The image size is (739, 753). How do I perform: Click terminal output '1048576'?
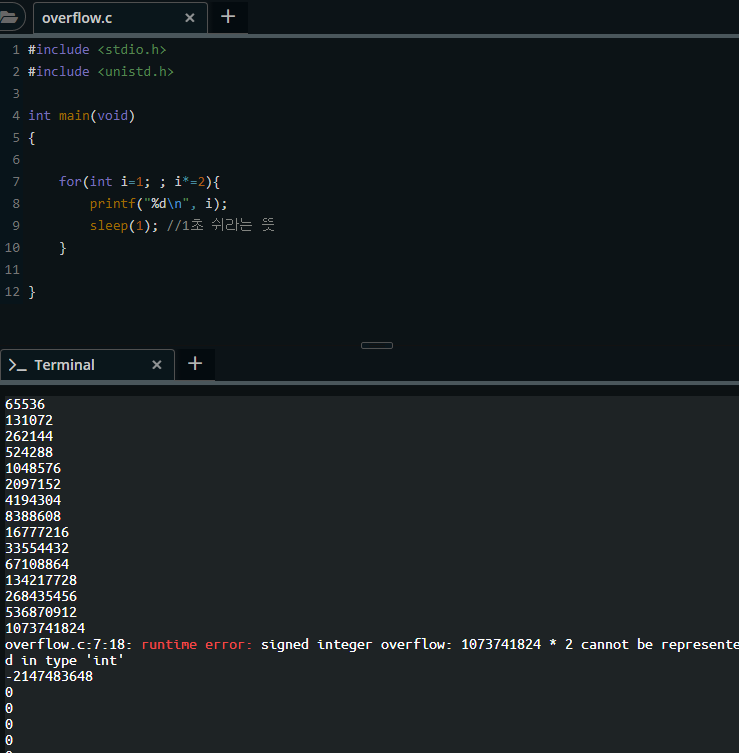33,468
